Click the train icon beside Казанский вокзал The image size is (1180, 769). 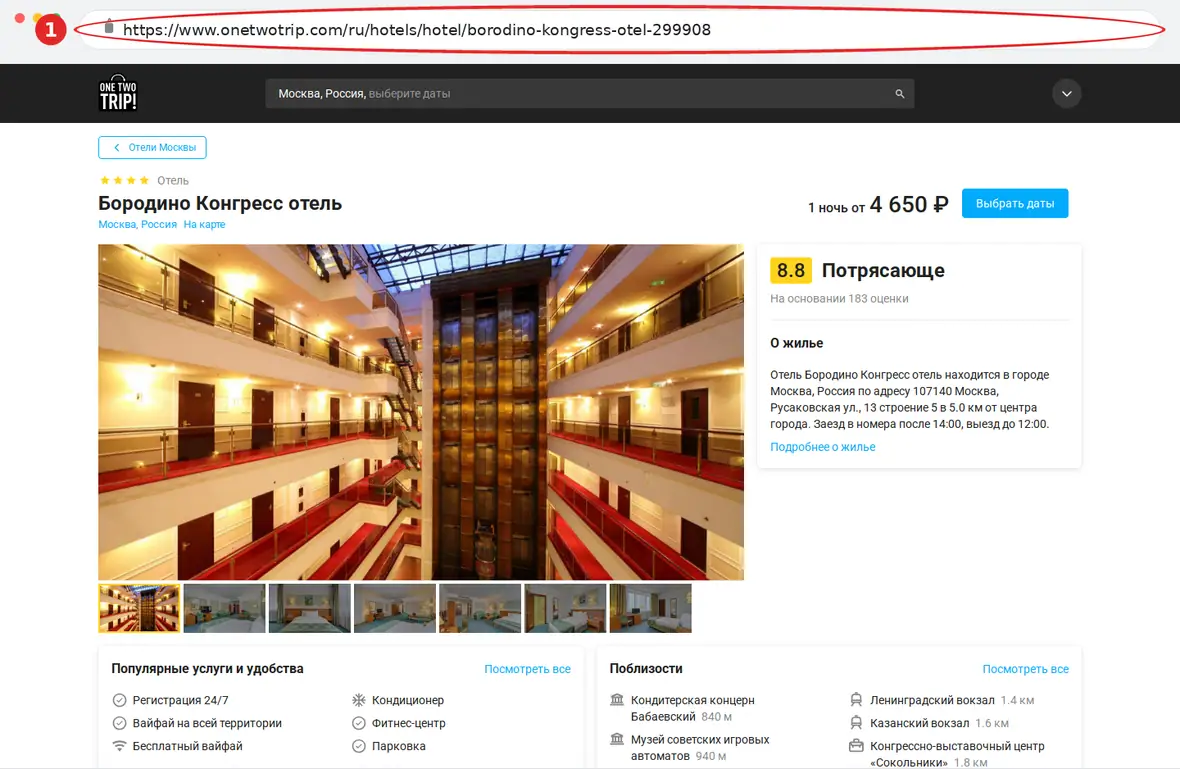click(x=856, y=722)
